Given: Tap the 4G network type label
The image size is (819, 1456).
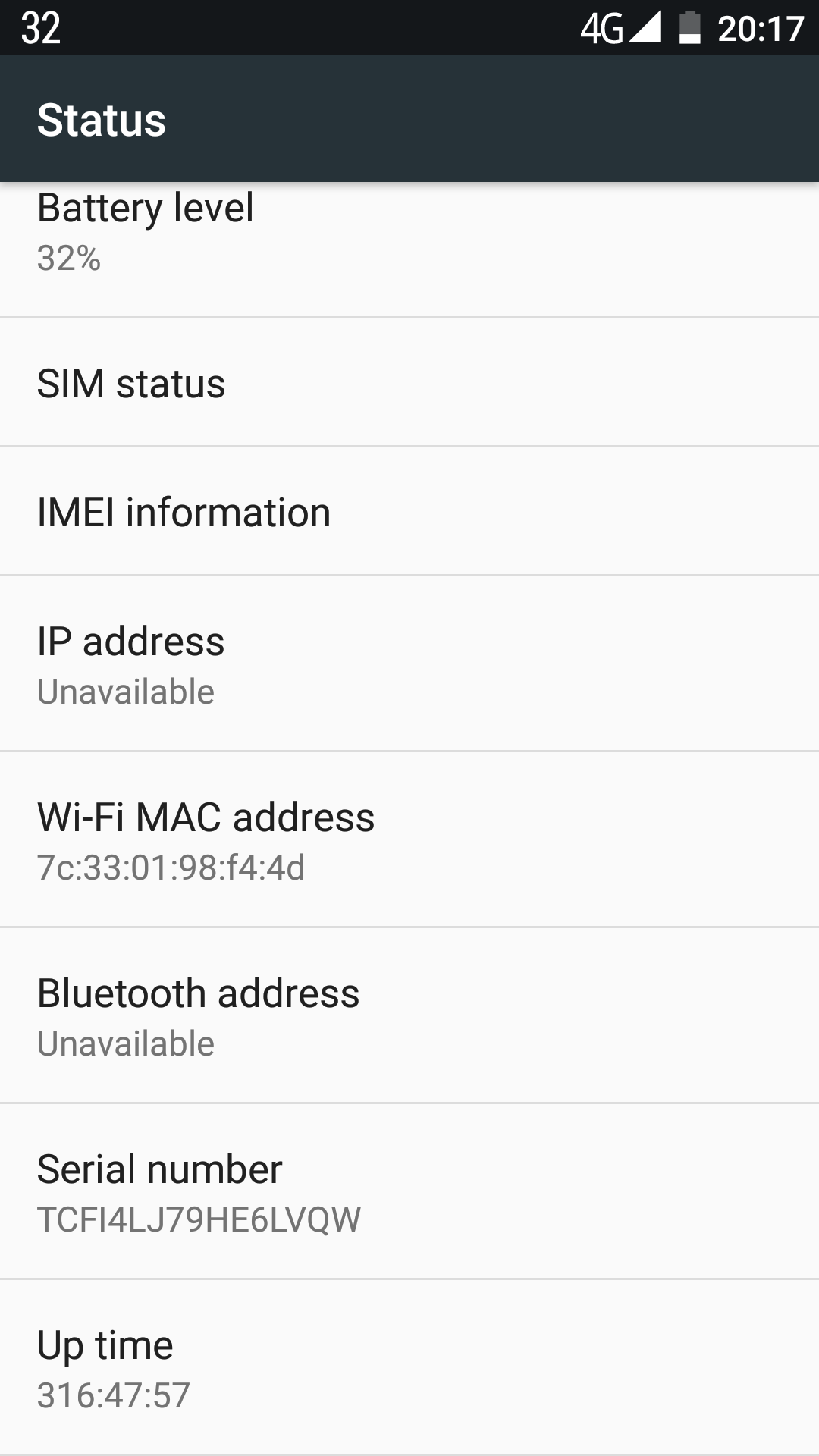Looking at the screenshot, I should (x=602, y=30).
